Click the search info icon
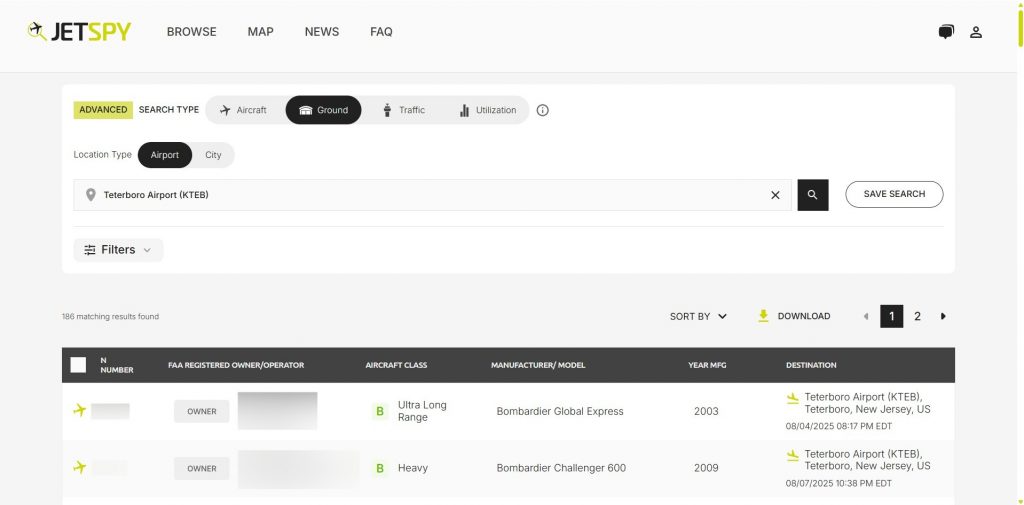 click(x=542, y=110)
